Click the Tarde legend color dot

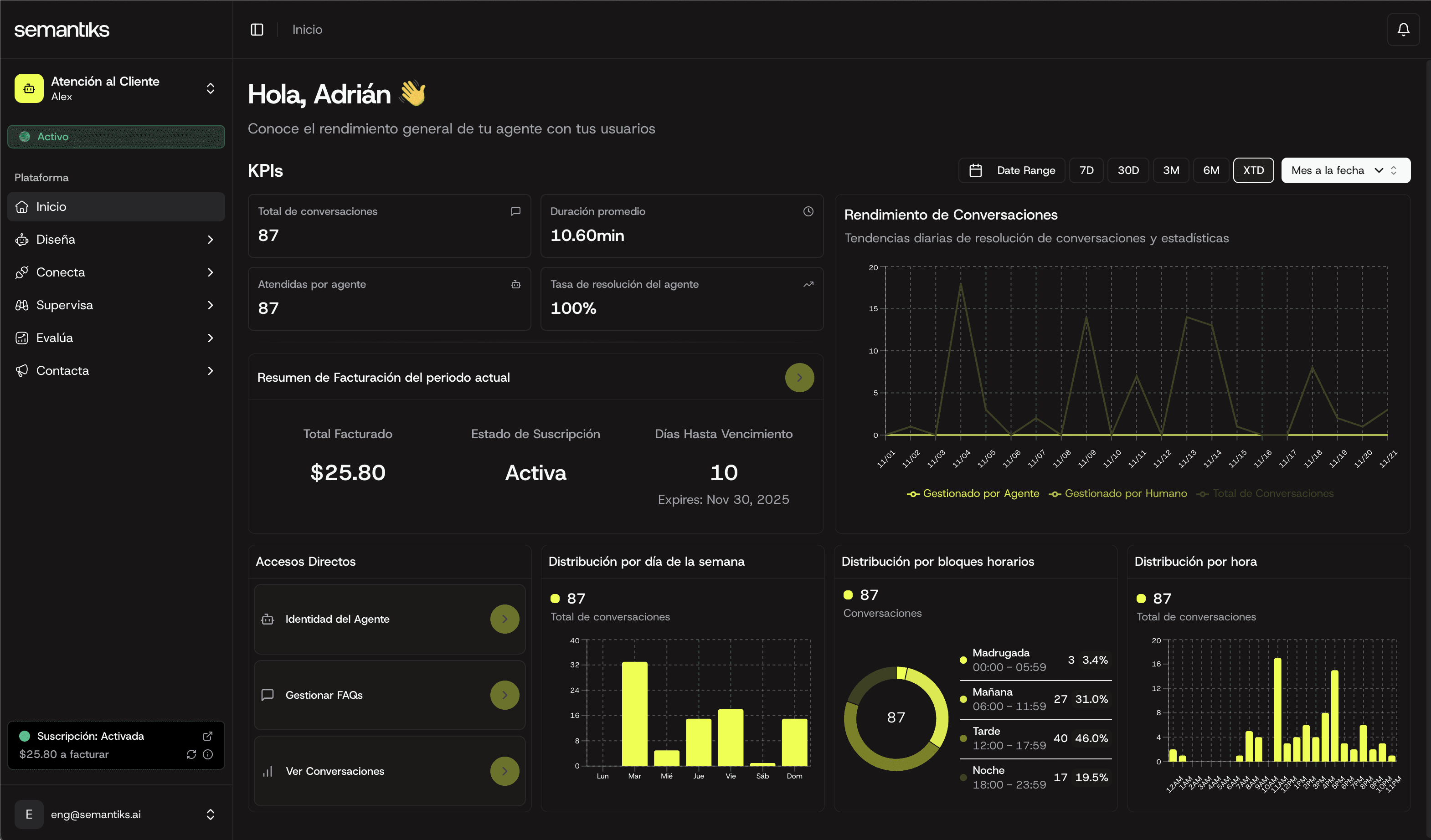963,738
